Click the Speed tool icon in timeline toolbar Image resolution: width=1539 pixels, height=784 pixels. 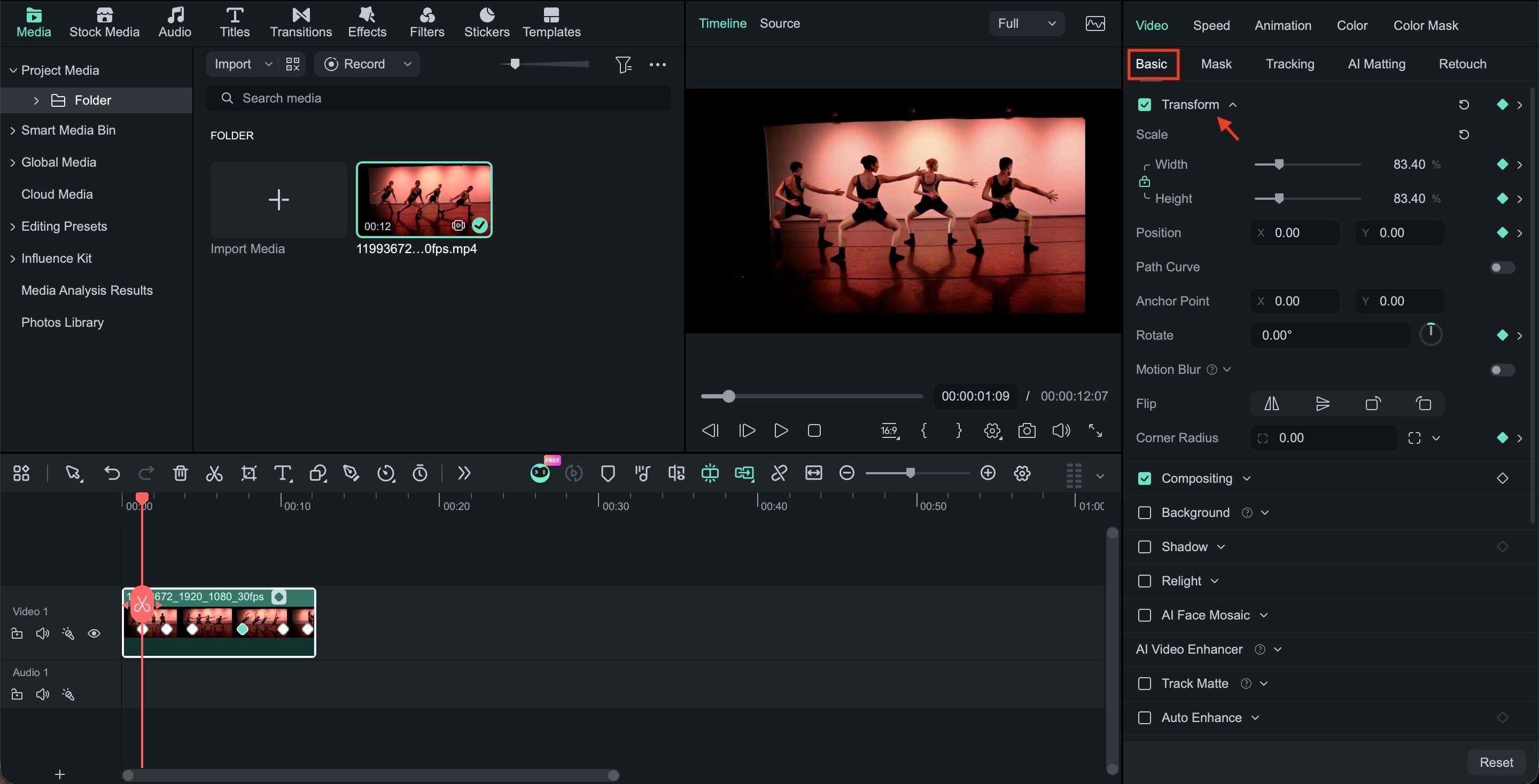pos(386,474)
